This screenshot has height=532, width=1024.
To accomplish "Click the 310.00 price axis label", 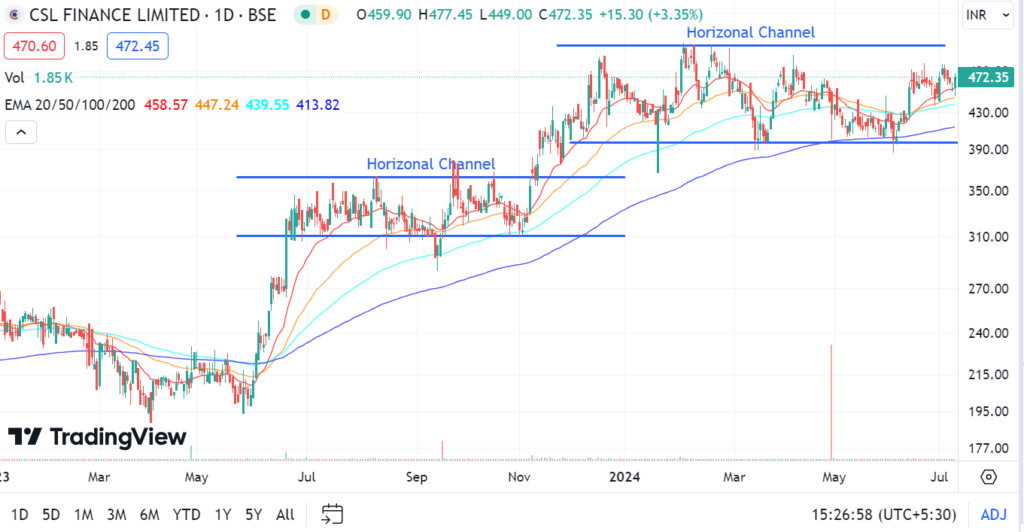I will (989, 237).
